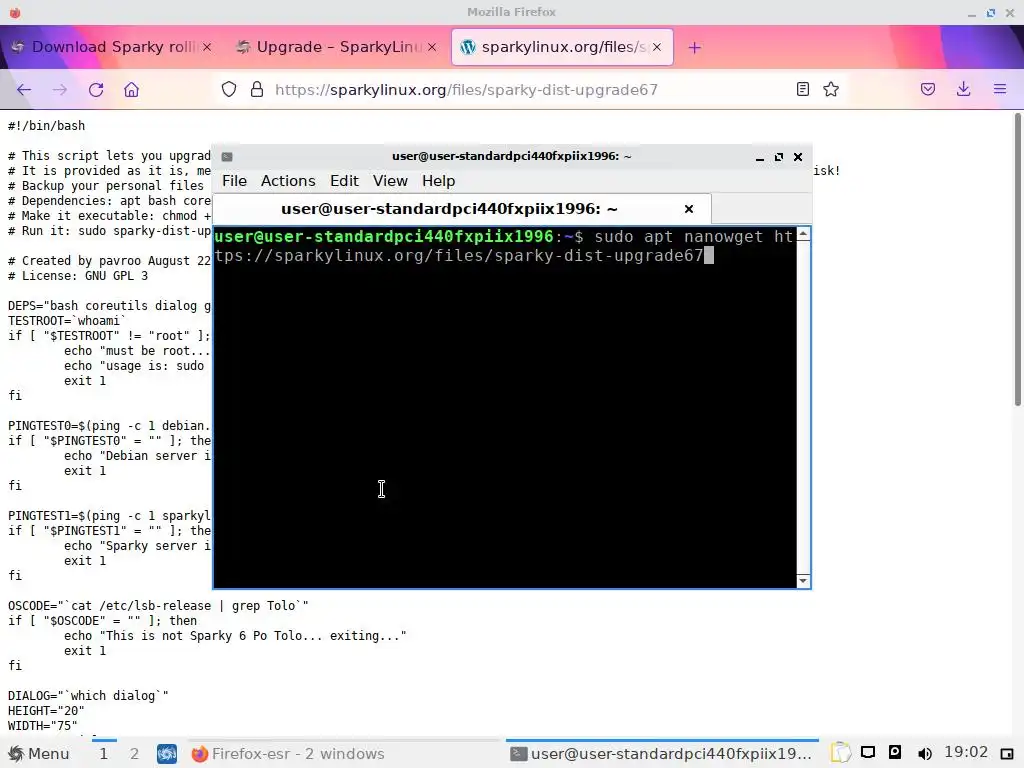
Task: Maximize the terminal window
Action: pyautogui.click(x=778, y=157)
